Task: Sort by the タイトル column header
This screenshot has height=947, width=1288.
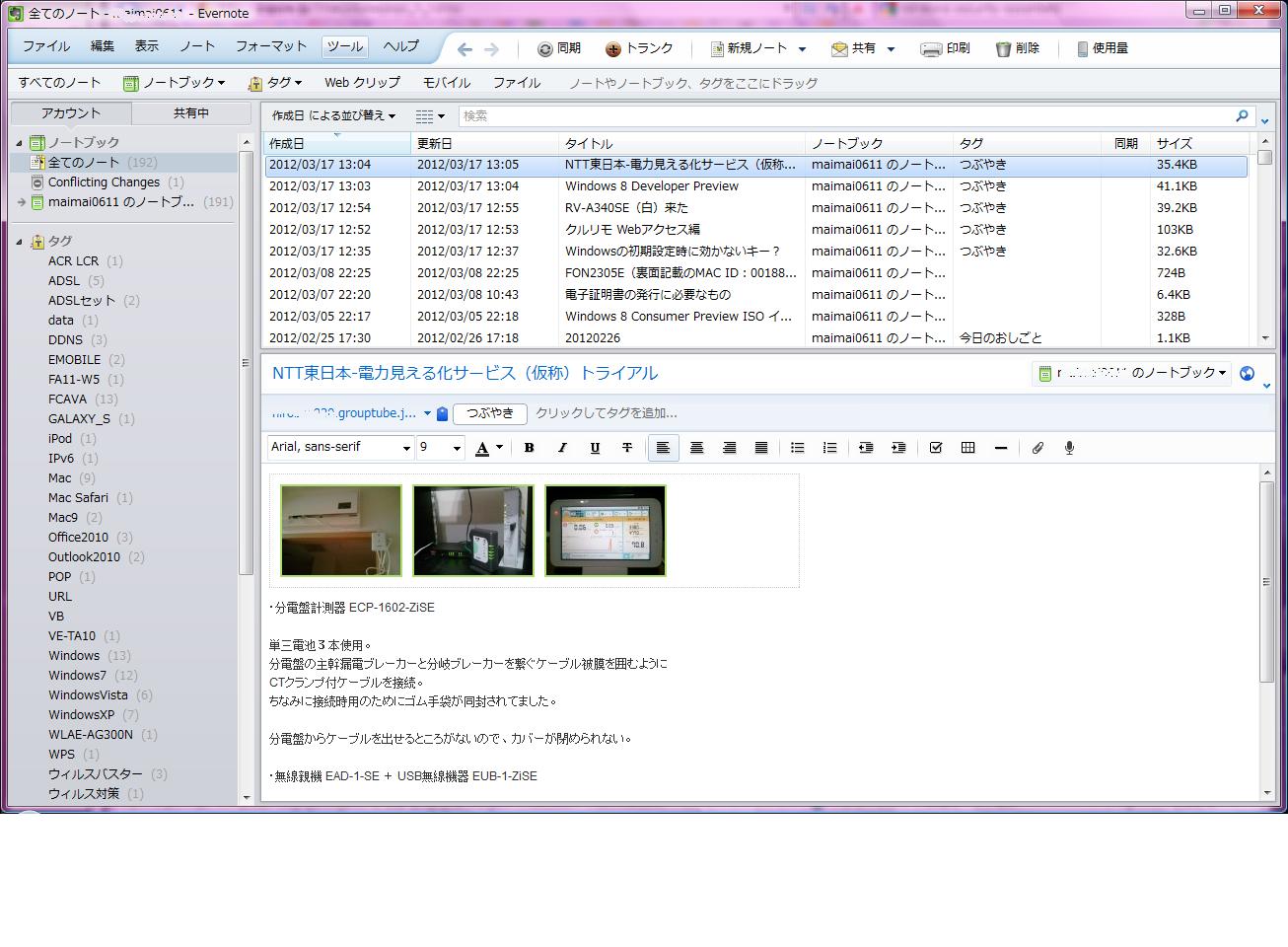Action: 681,144
